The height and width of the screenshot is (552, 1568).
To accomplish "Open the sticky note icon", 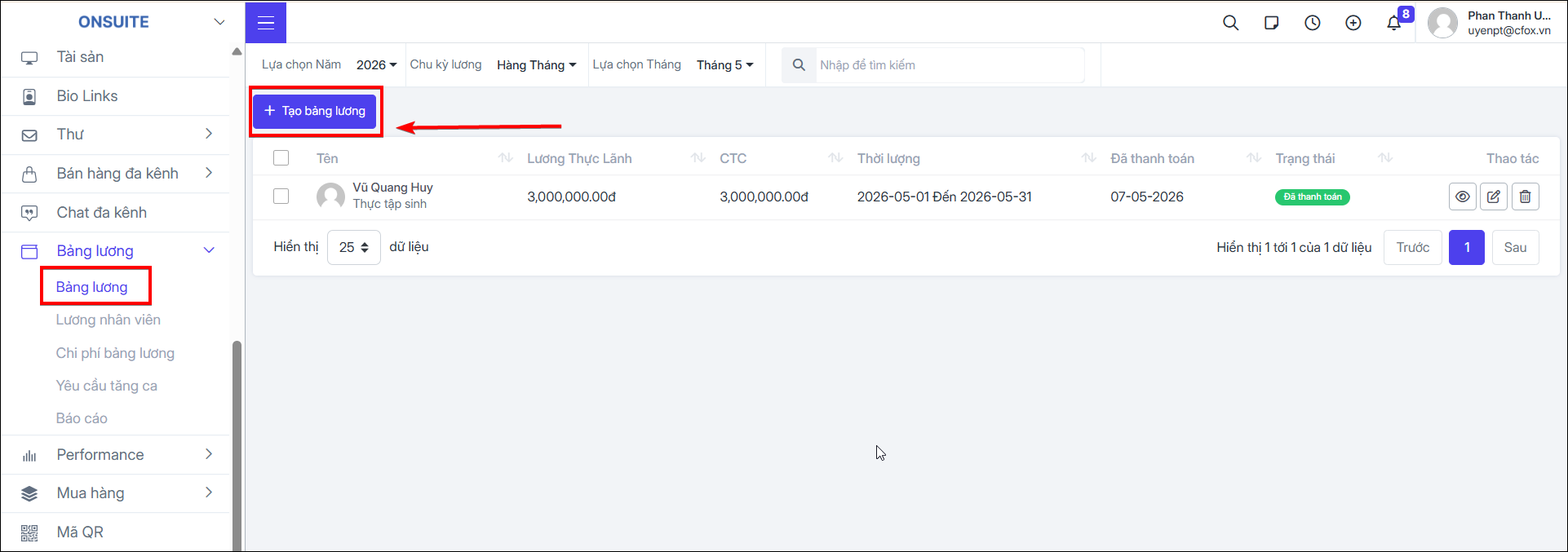I will point(1272,23).
